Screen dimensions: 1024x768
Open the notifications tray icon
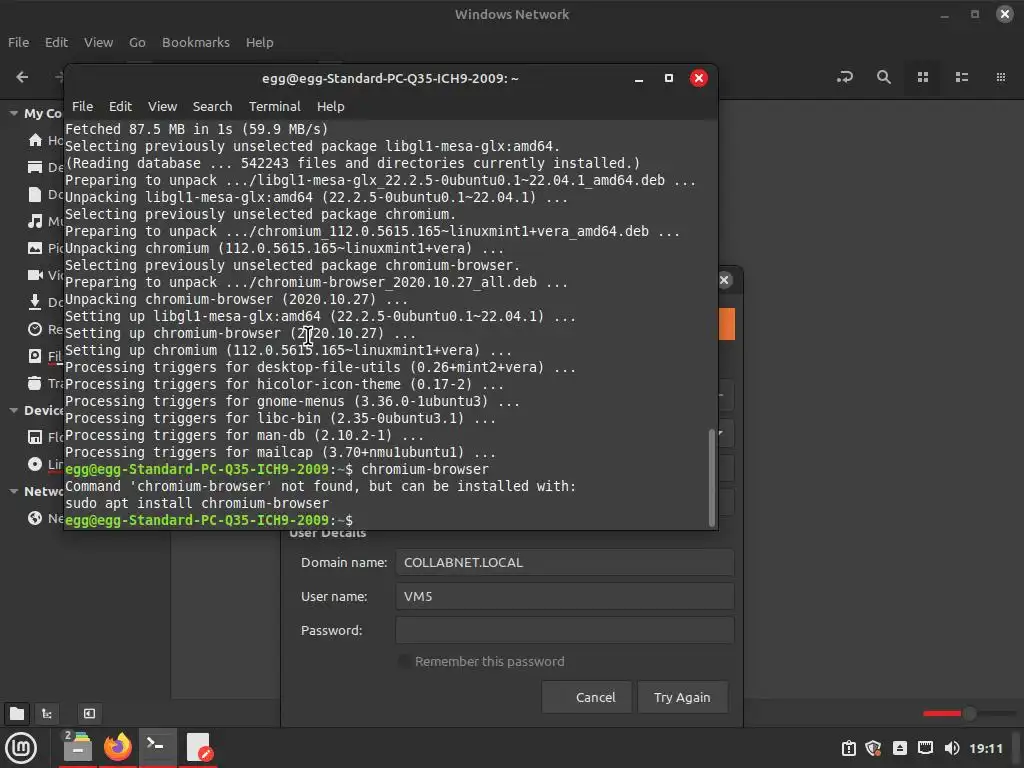848,748
